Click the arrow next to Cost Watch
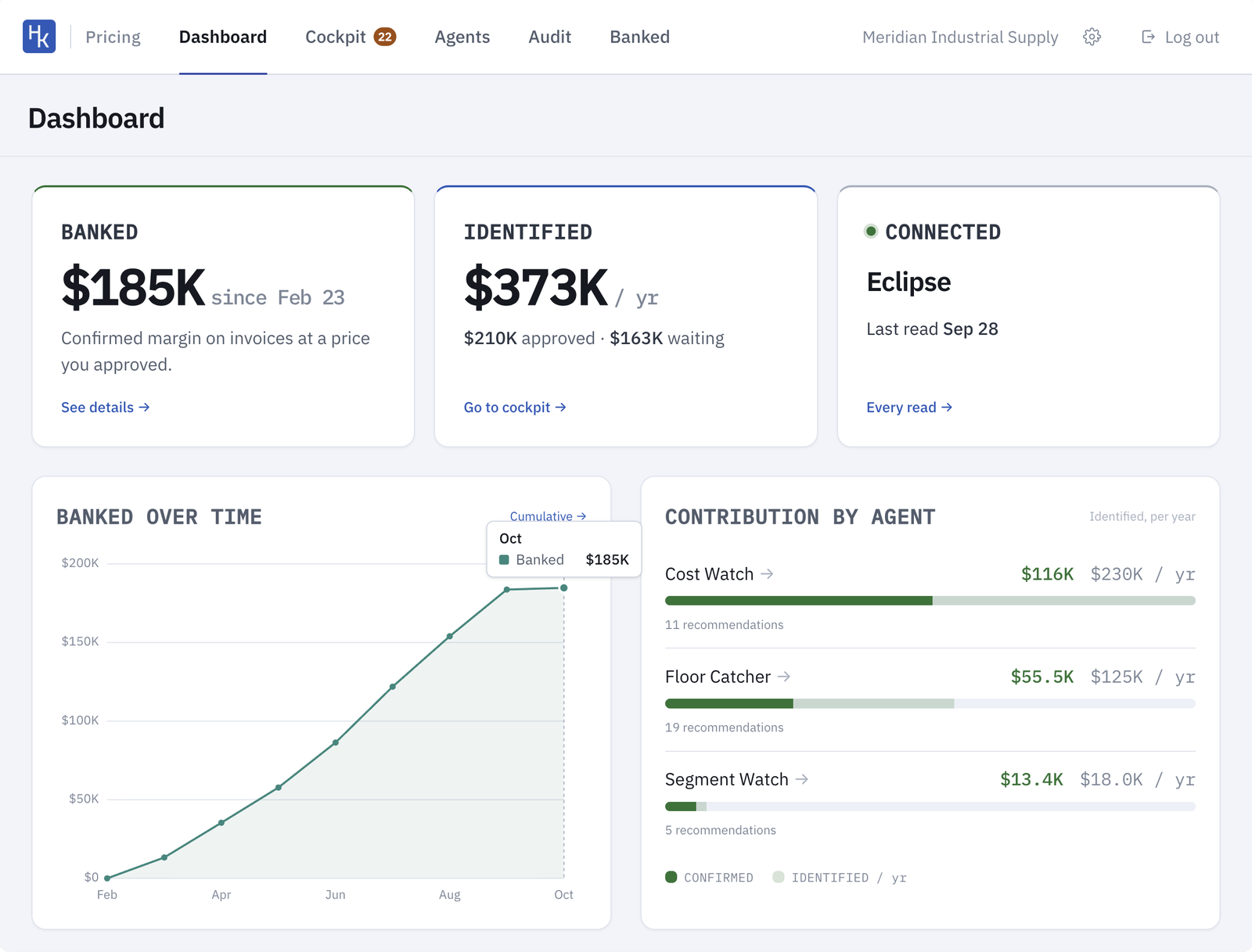 click(x=768, y=573)
